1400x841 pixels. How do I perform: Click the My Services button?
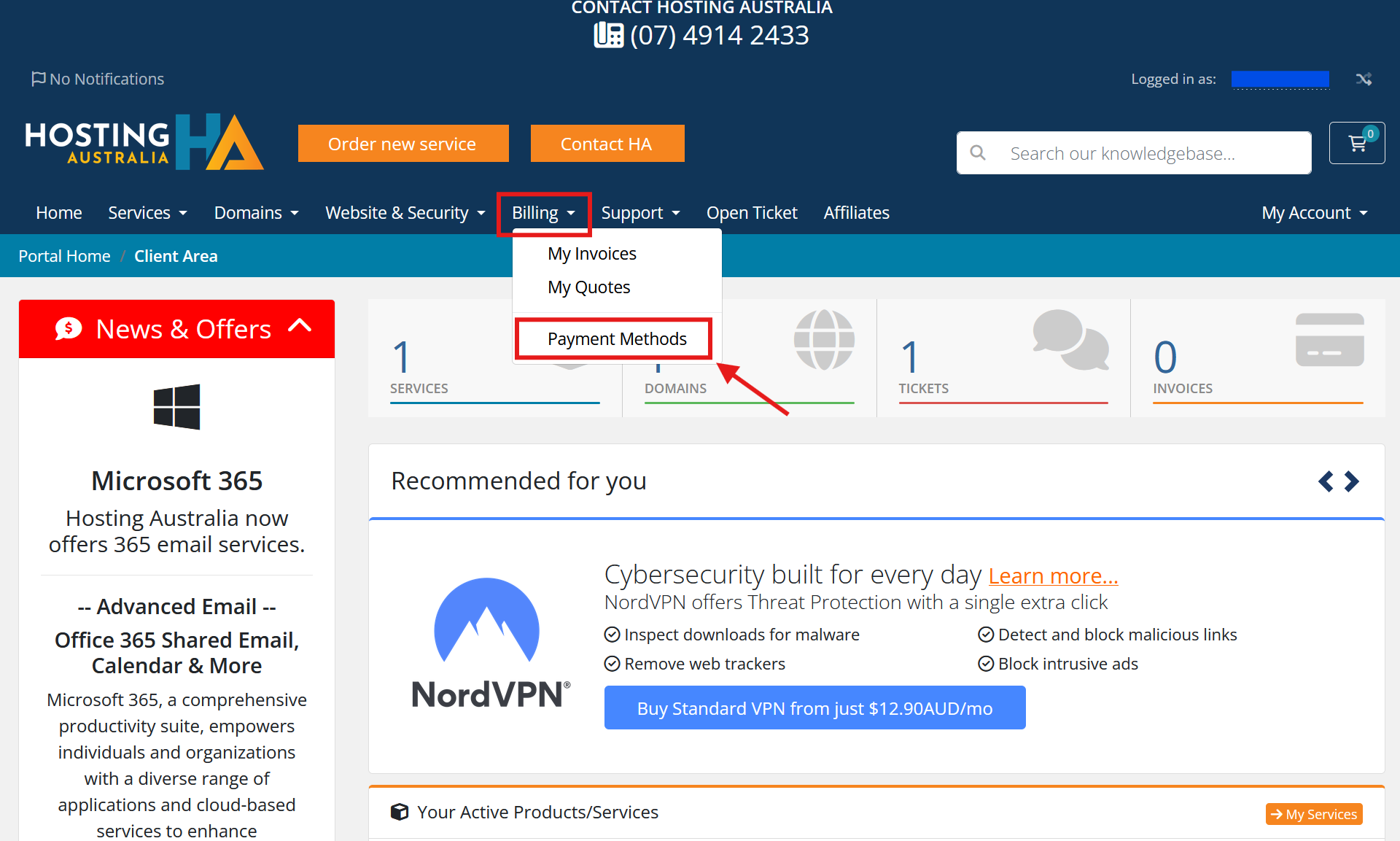point(1314,814)
